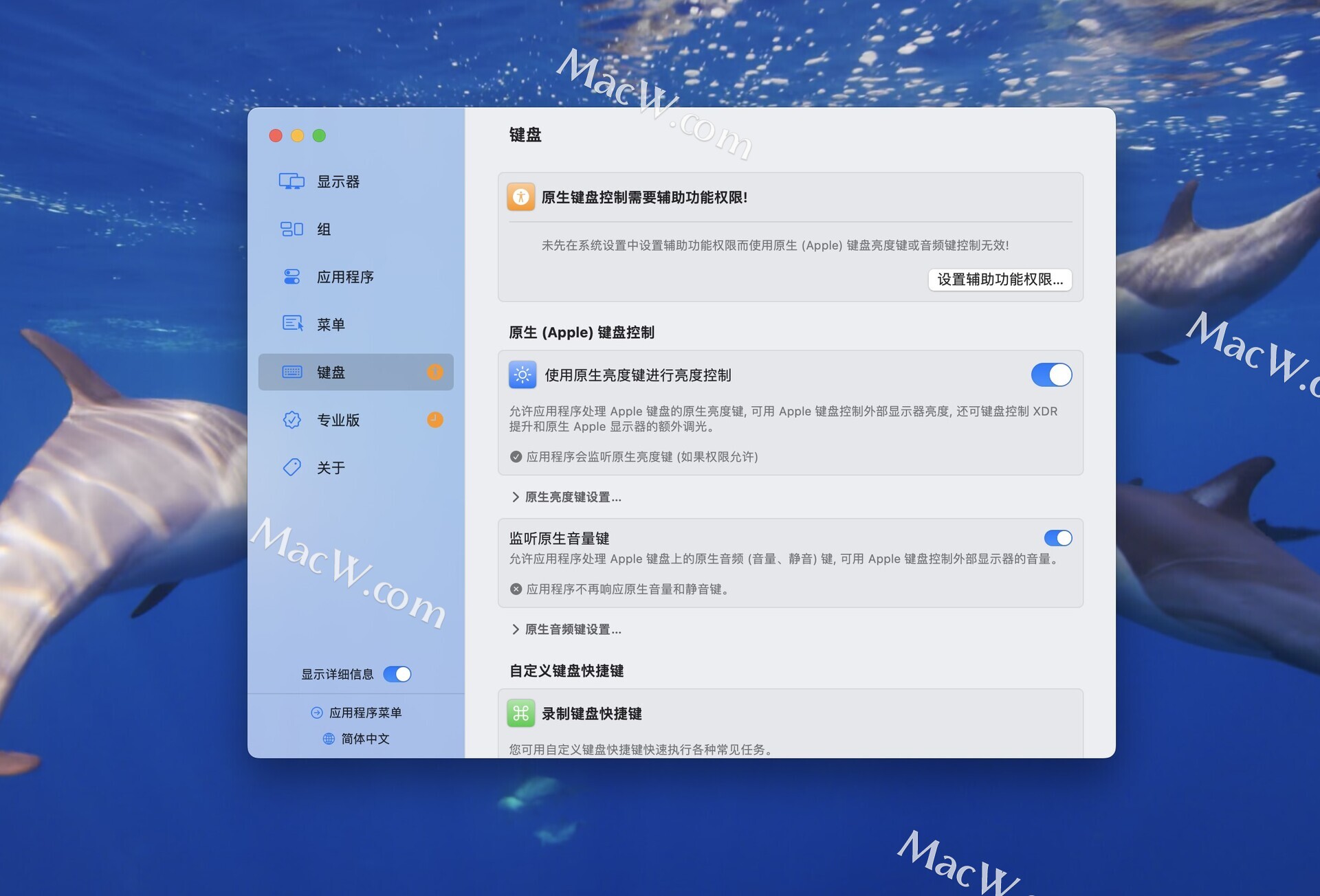Click orange notification badge on Keyboard item
The image size is (1320, 896).
point(435,372)
